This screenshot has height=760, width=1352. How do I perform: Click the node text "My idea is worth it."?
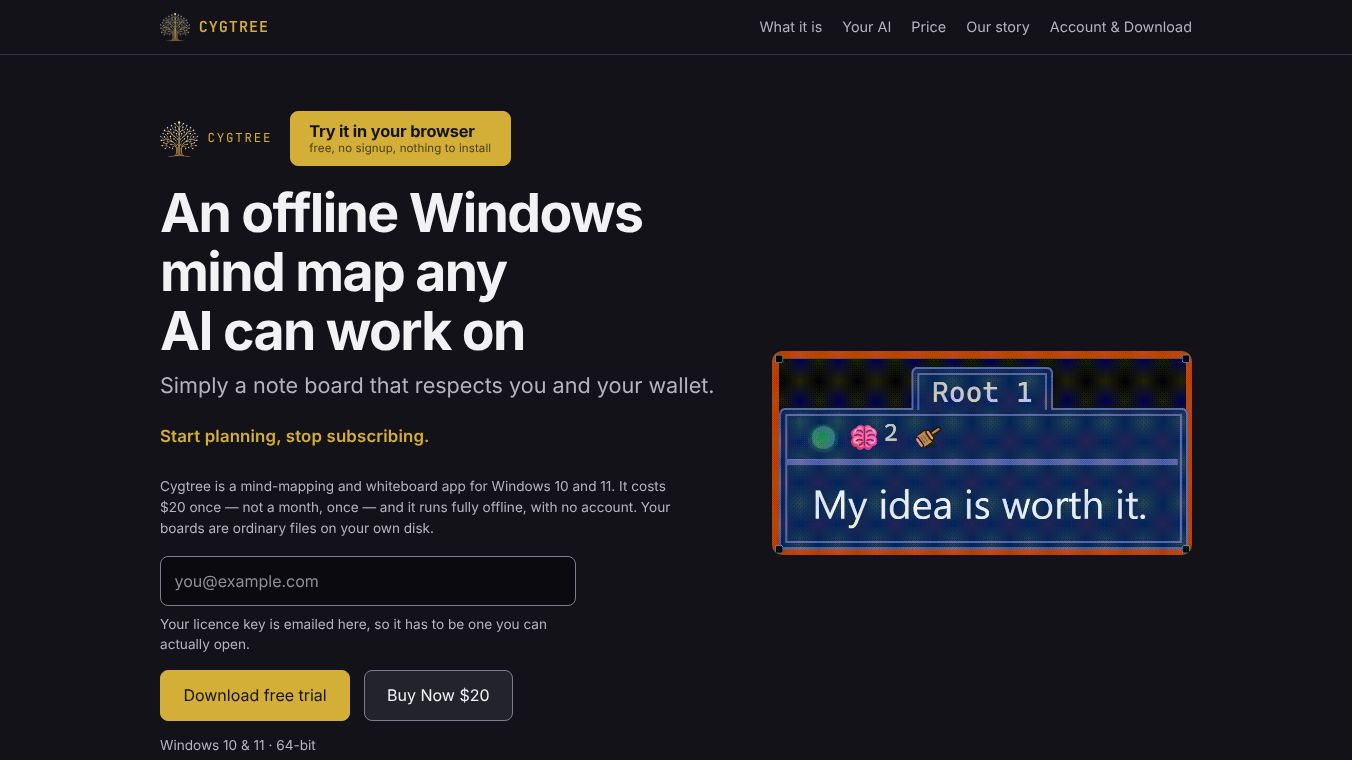980,505
